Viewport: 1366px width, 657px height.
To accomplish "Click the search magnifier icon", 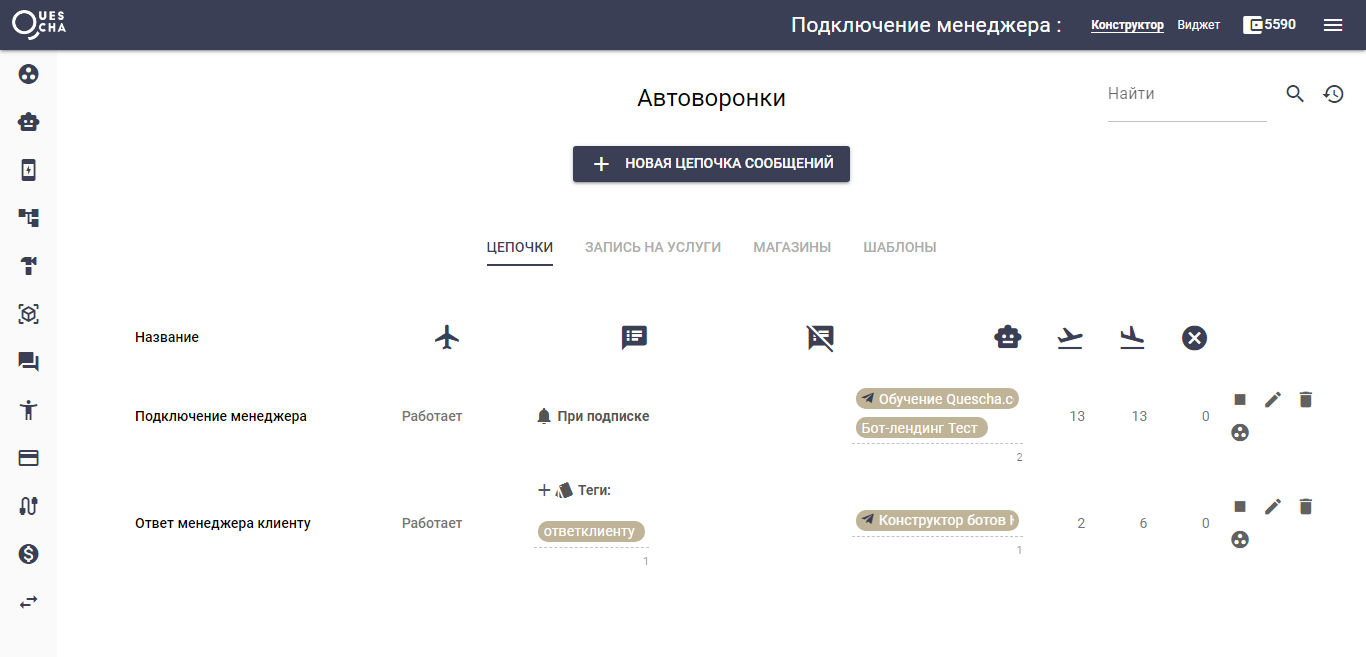I will tap(1294, 93).
